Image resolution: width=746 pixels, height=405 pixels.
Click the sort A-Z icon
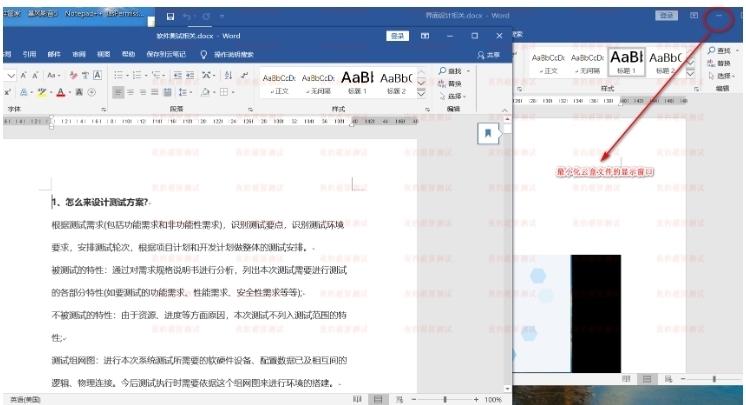pyautogui.click(x=228, y=75)
